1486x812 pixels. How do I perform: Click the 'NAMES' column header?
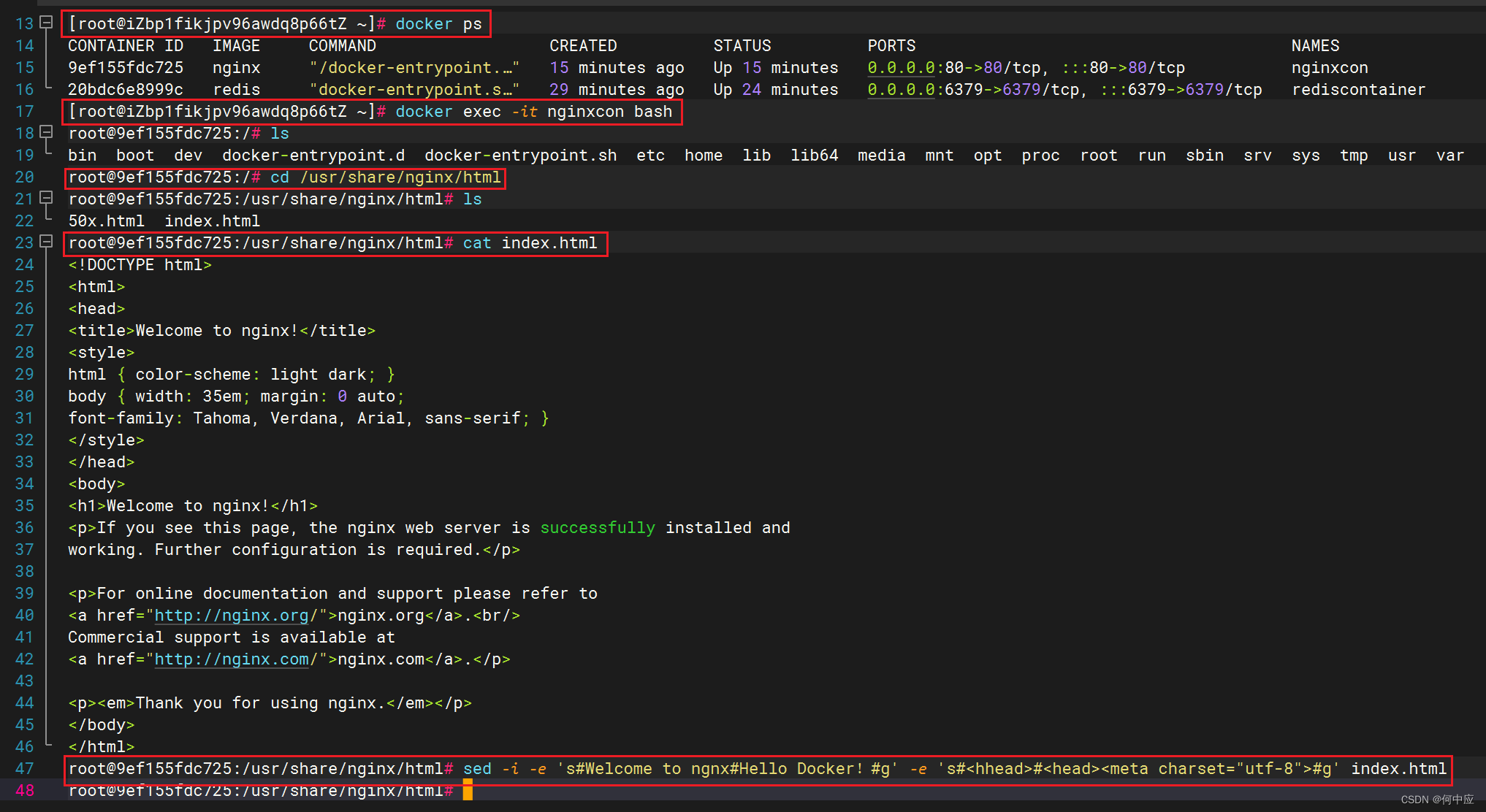[1315, 46]
